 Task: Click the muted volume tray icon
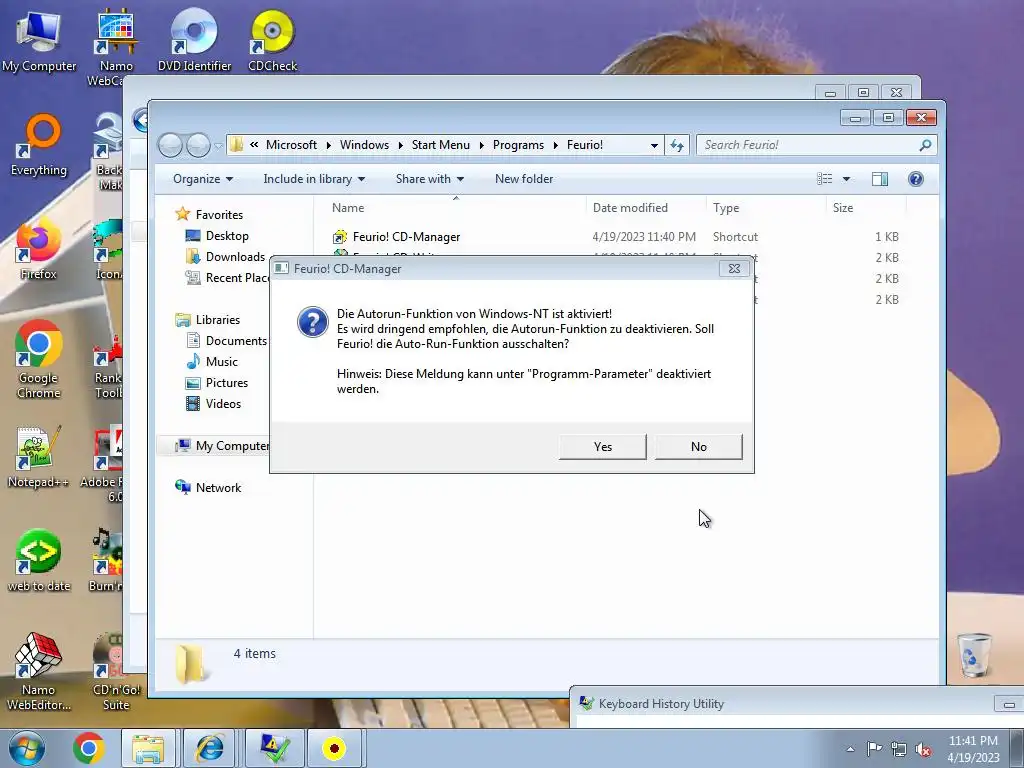[923, 749]
